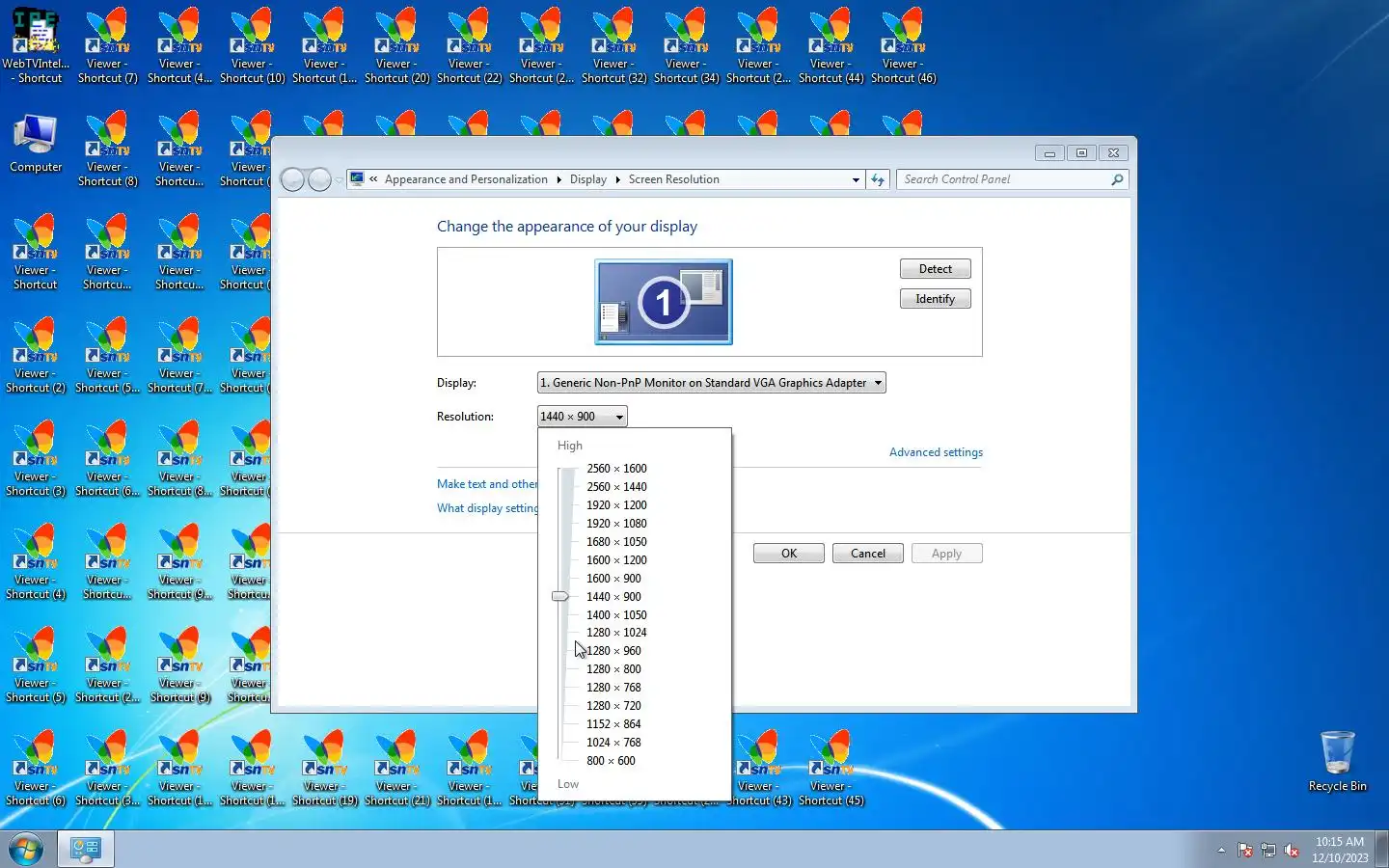Choose 1280 × 1024 resolution
Image resolution: width=1389 pixels, height=868 pixels.
tap(616, 633)
